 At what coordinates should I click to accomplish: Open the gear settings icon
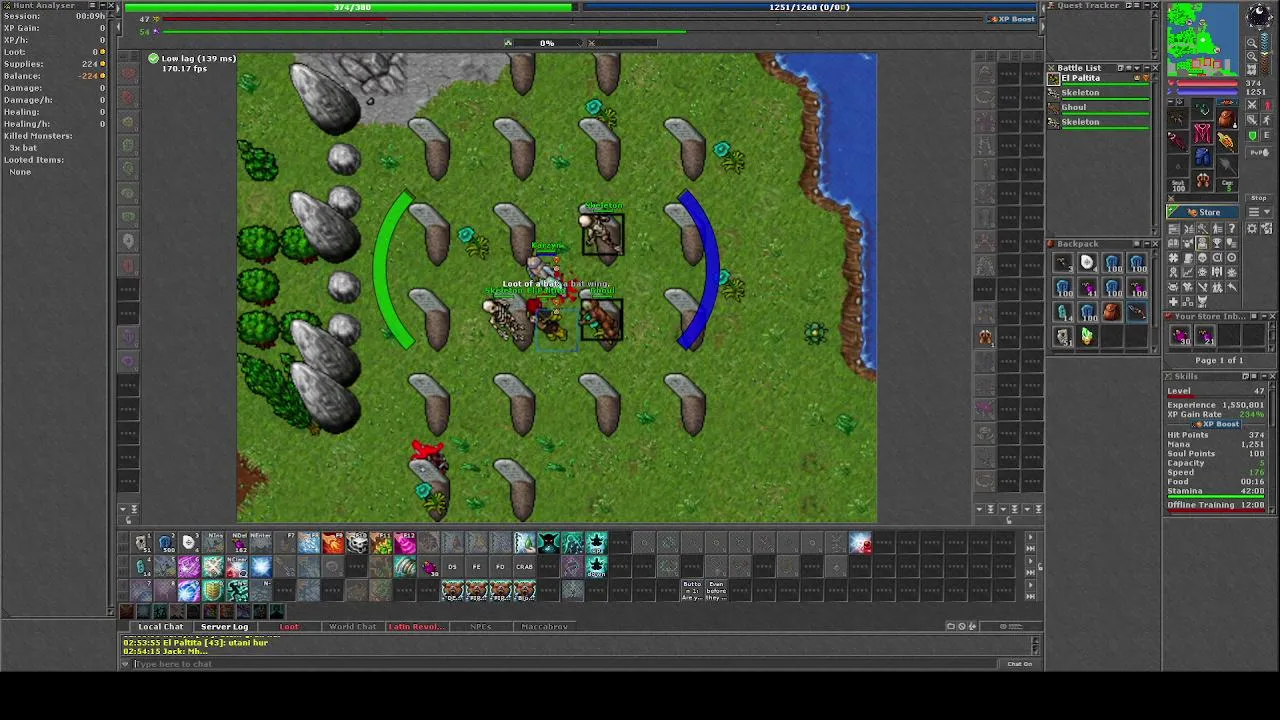1252,229
